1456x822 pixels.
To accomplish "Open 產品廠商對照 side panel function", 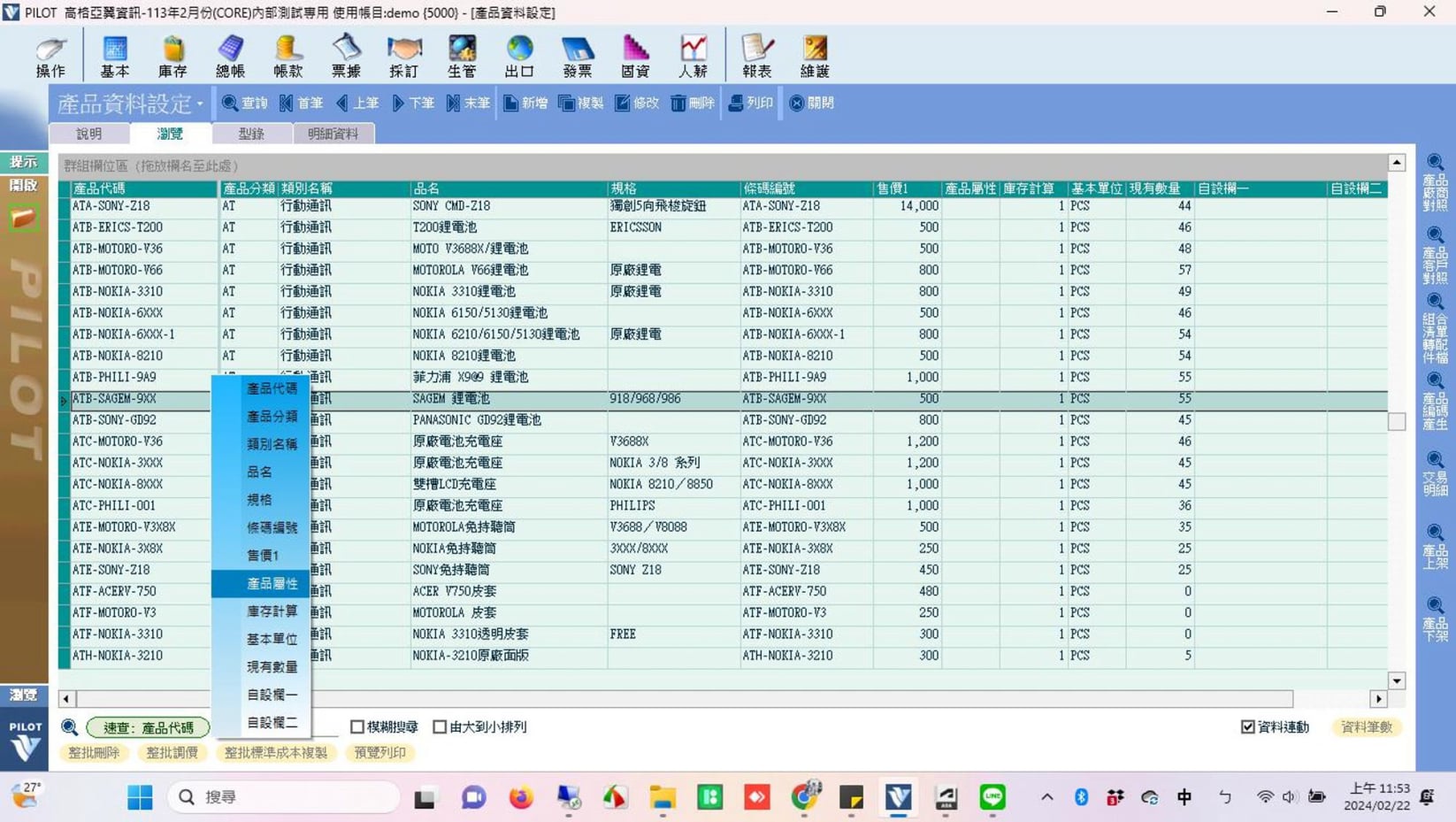I will (1435, 183).
